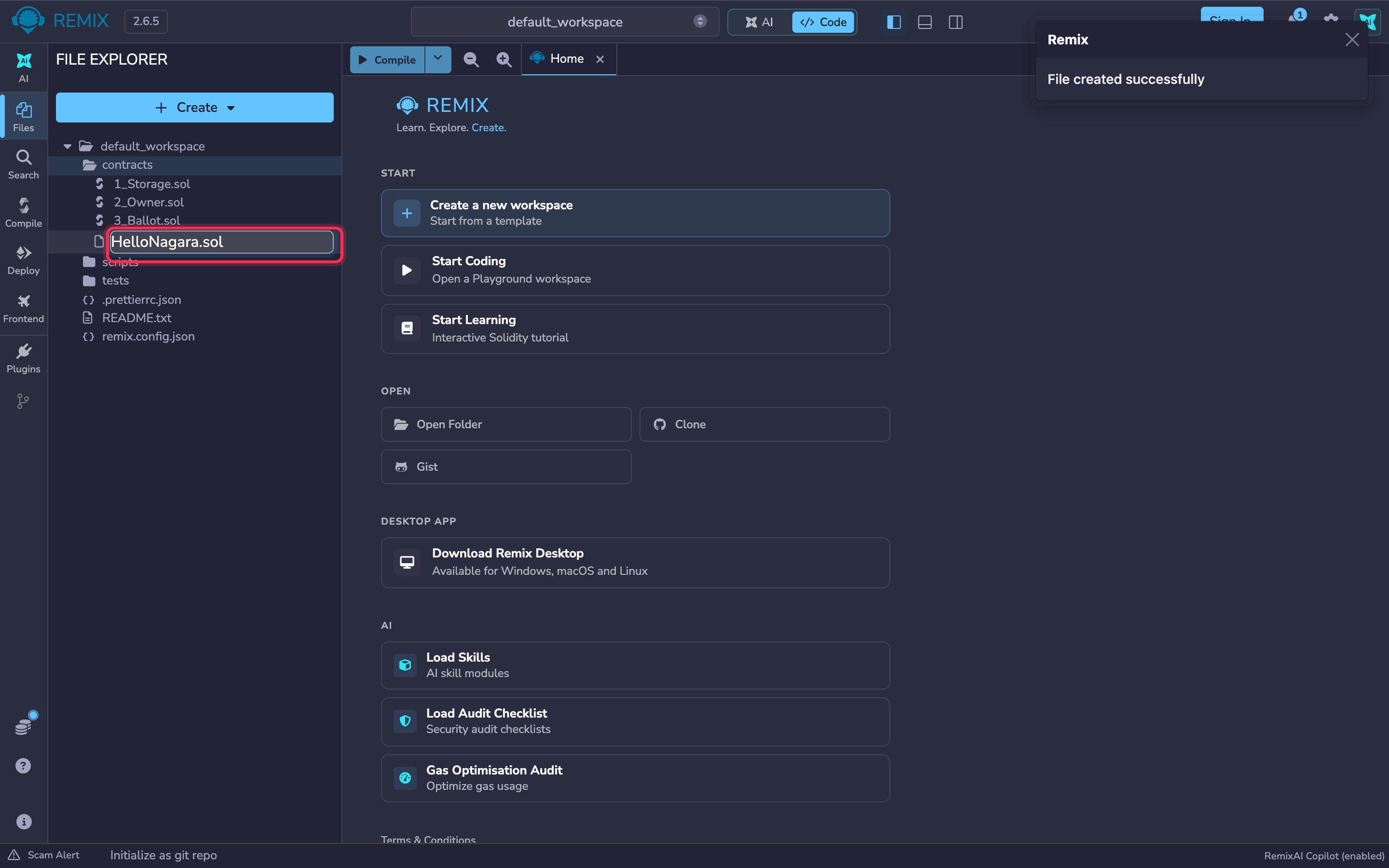Click Load Audit Checklist card
1389x868 pixels.
click(x=635, y=721)
